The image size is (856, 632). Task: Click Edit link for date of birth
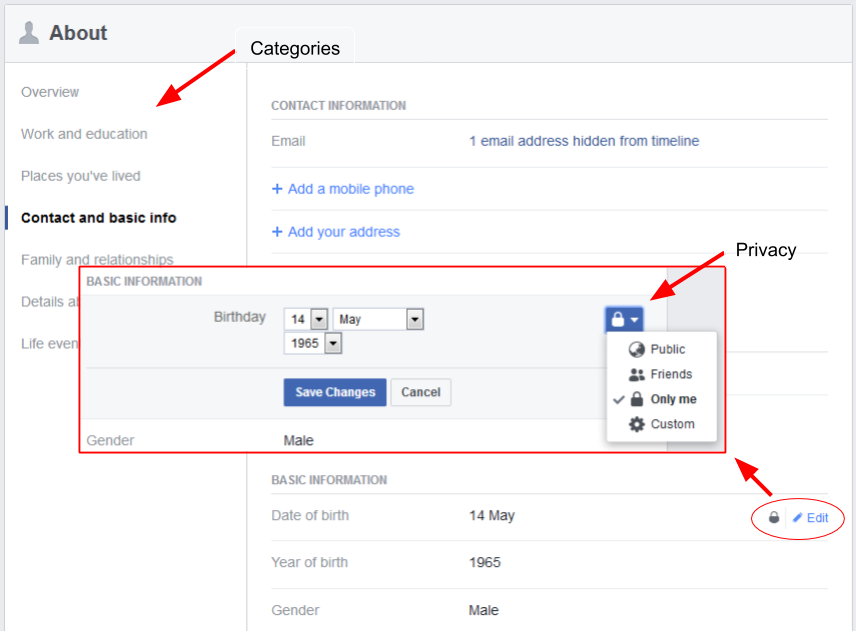817,518
